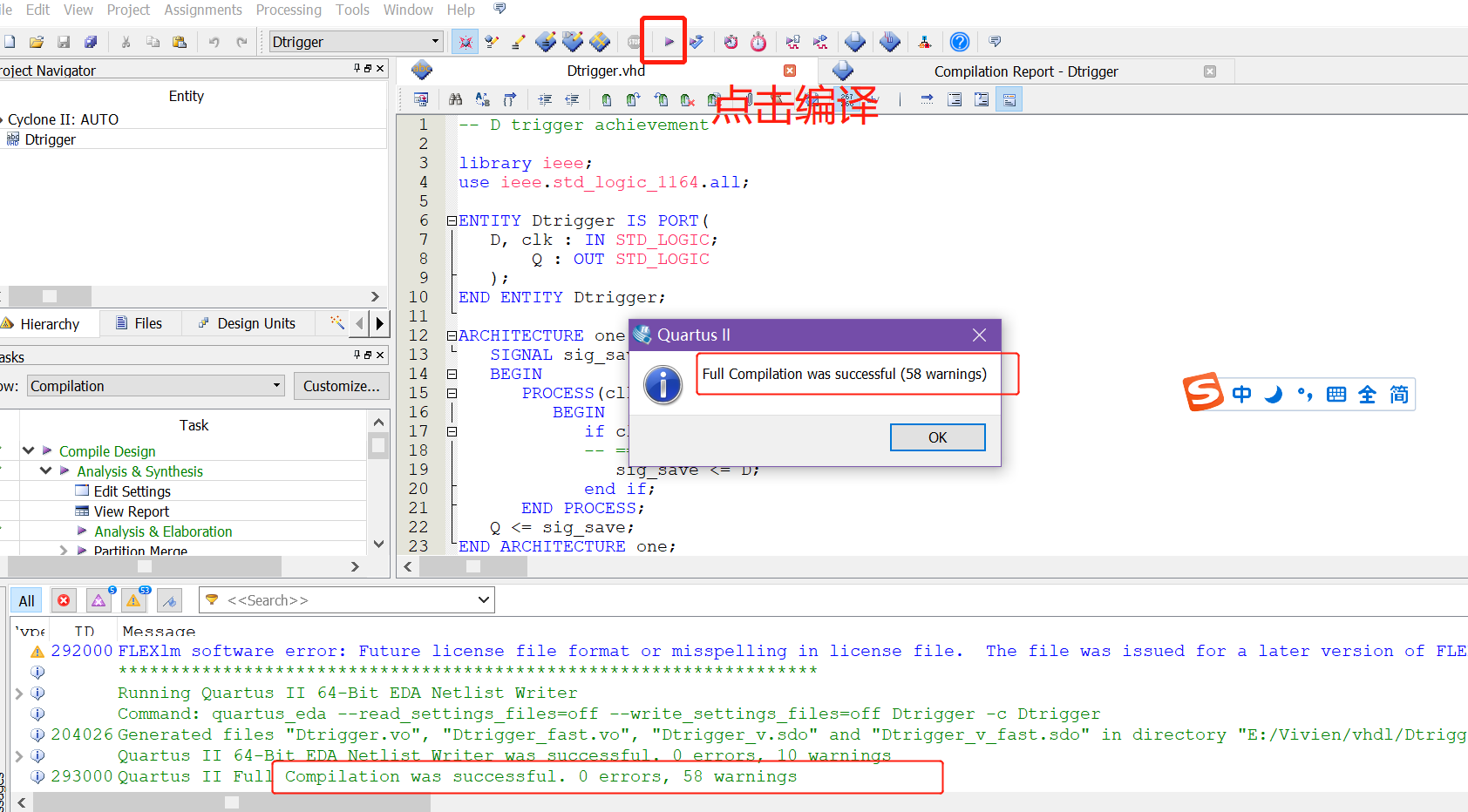Open the Edit menu
This screenshot has width=1468, height=812.
pyautogui.click(x=37, y=10)
